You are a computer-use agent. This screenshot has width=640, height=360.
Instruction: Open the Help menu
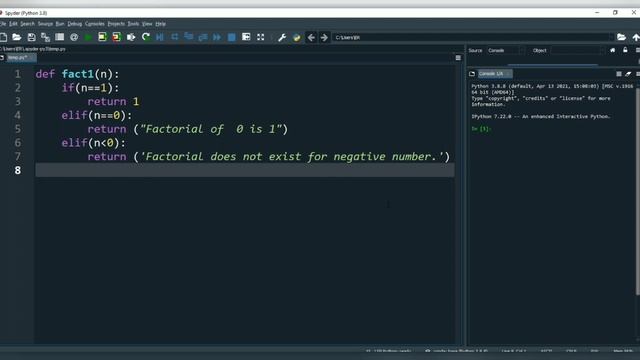click(x=160, y=24)
